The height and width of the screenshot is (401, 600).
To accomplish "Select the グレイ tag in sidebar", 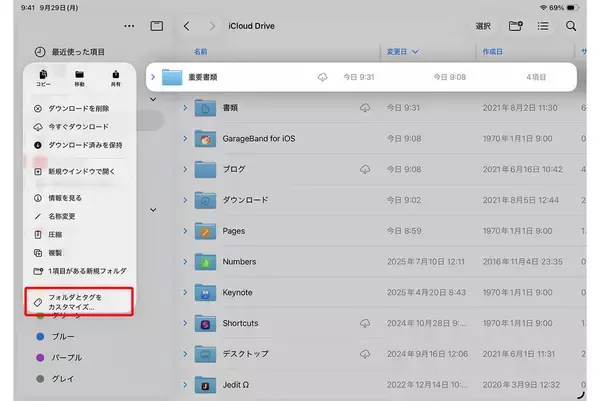I will 55,379.
